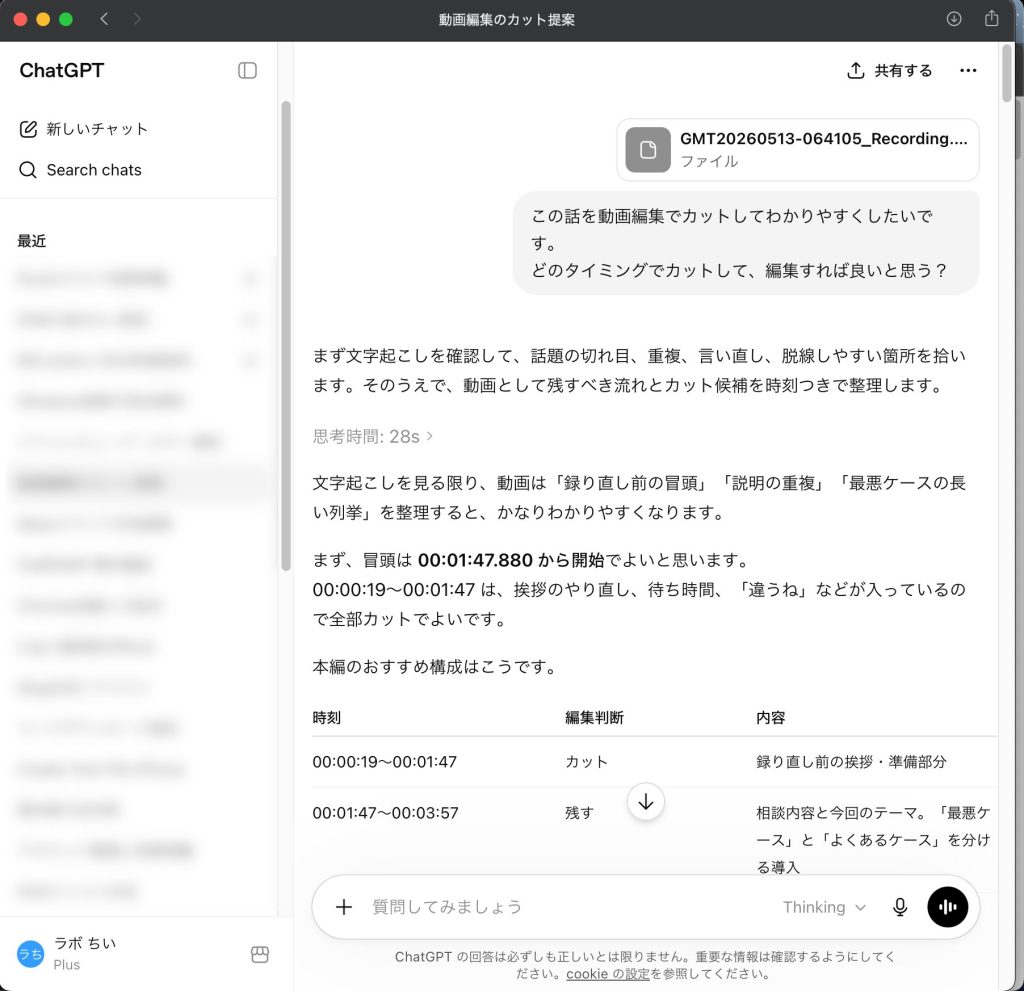Open the three-dot conversation options menu
This screenshot has height=991, width=1024.
968,71
